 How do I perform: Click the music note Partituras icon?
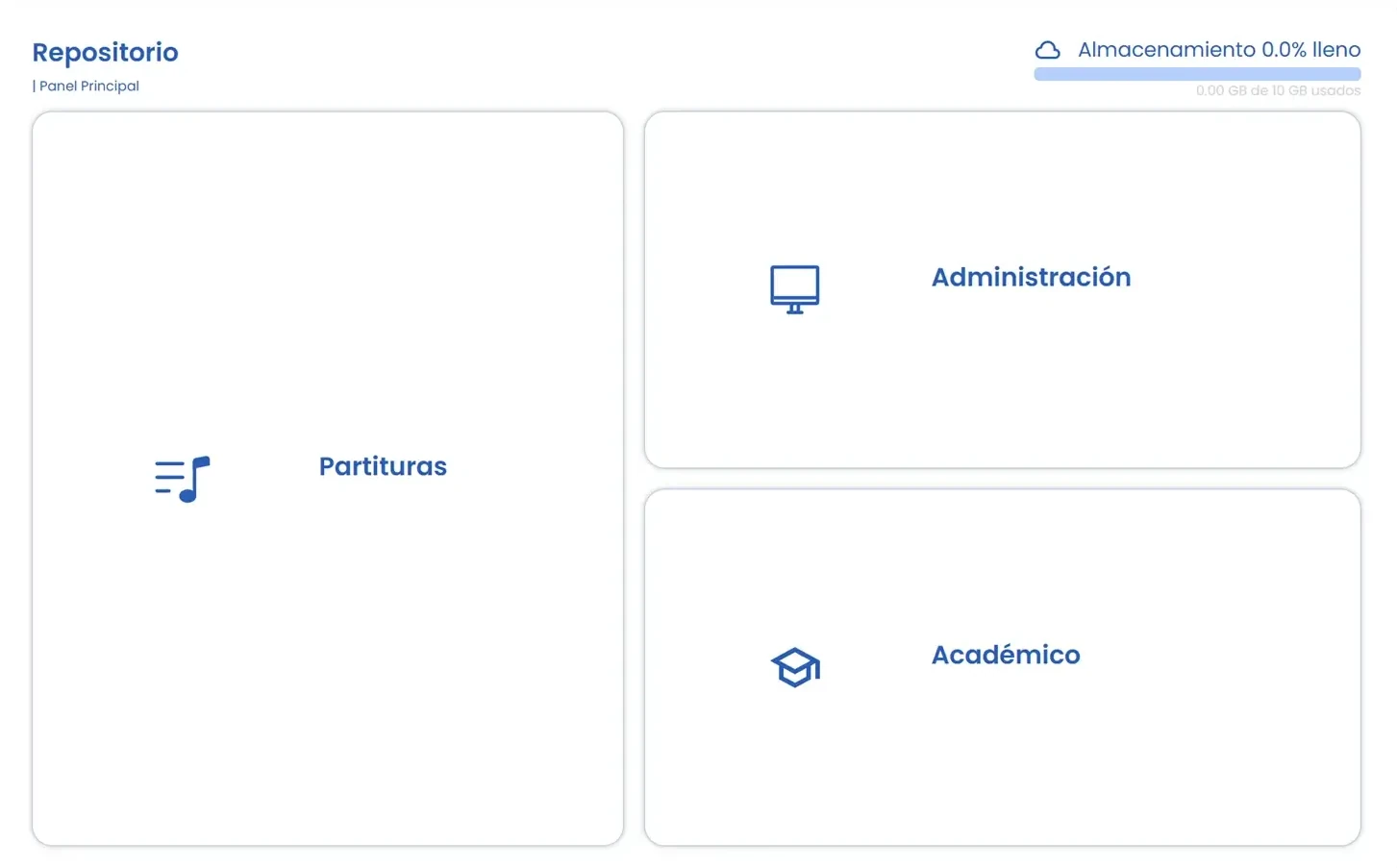(183, 478)
